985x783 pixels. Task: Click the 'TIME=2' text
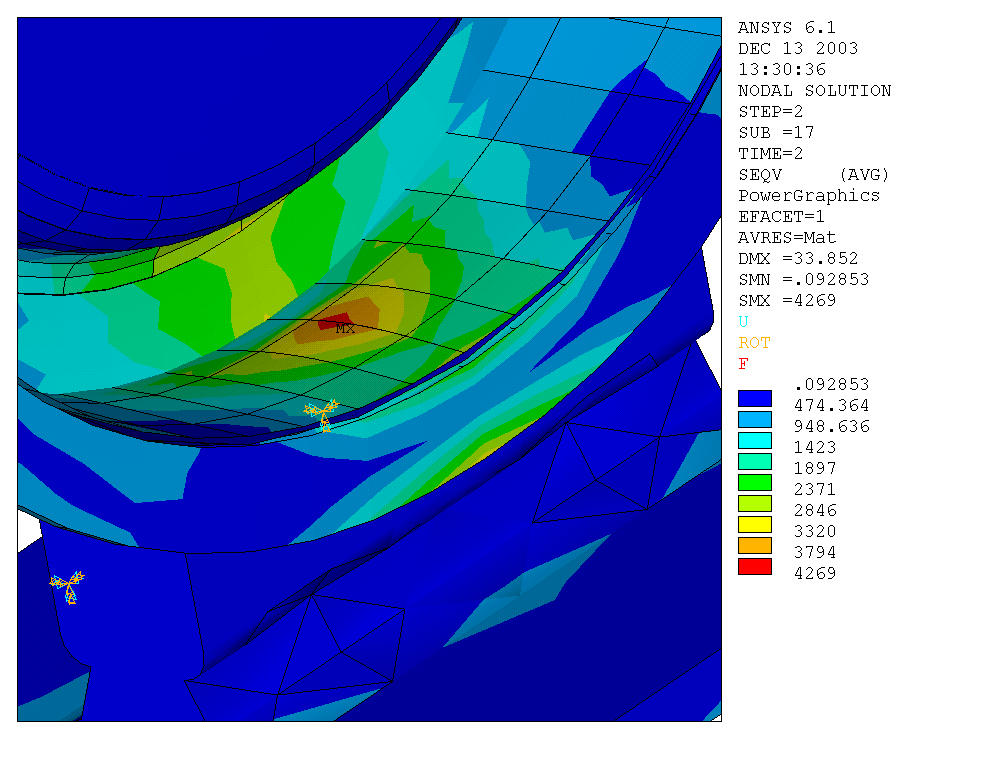pos(770,153)
